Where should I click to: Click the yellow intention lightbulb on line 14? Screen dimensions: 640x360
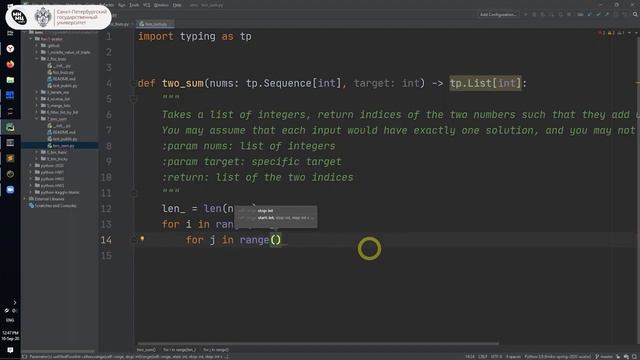(x=142, y=238)
